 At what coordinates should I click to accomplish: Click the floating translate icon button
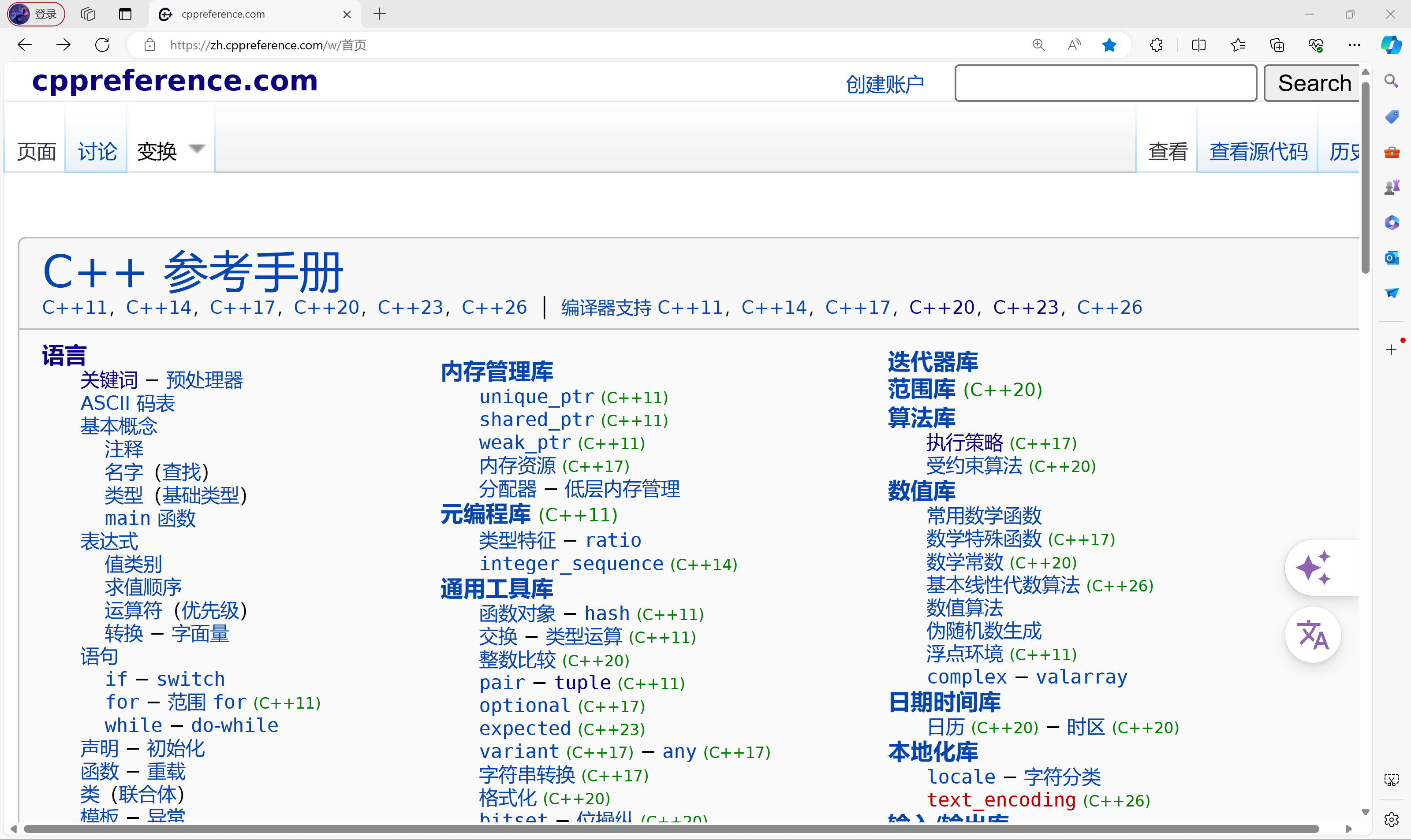pyautogui.click(x=1313, y=635)
